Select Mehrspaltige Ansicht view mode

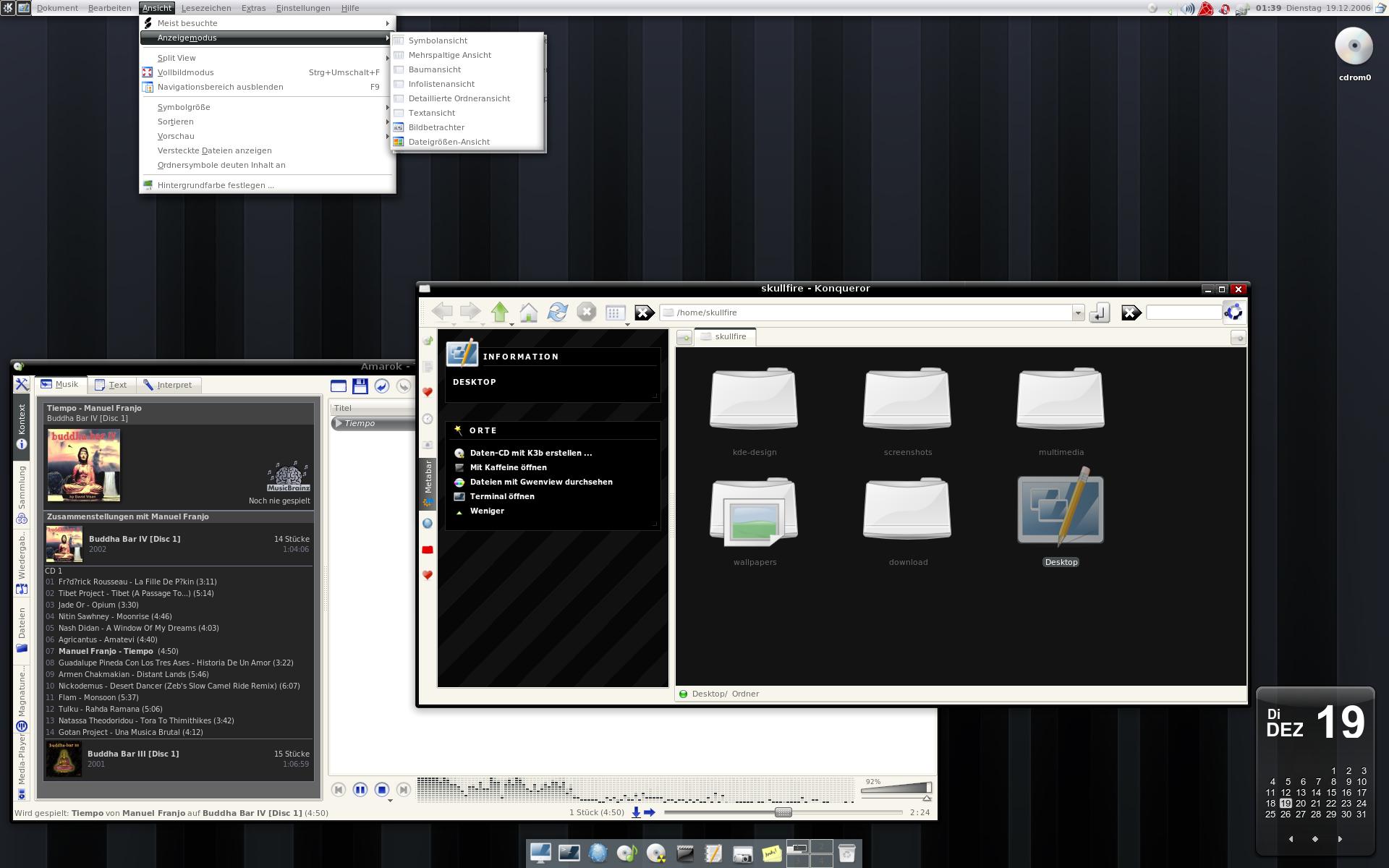pyautogui.click(x=467, y=55)
